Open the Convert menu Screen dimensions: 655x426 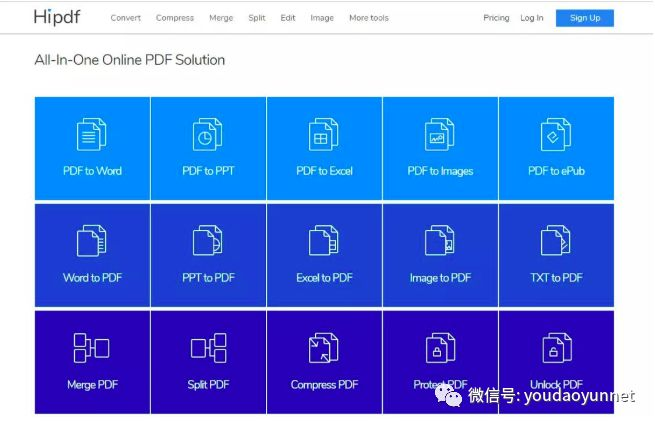pyautogui.click(x=125, y=18)
